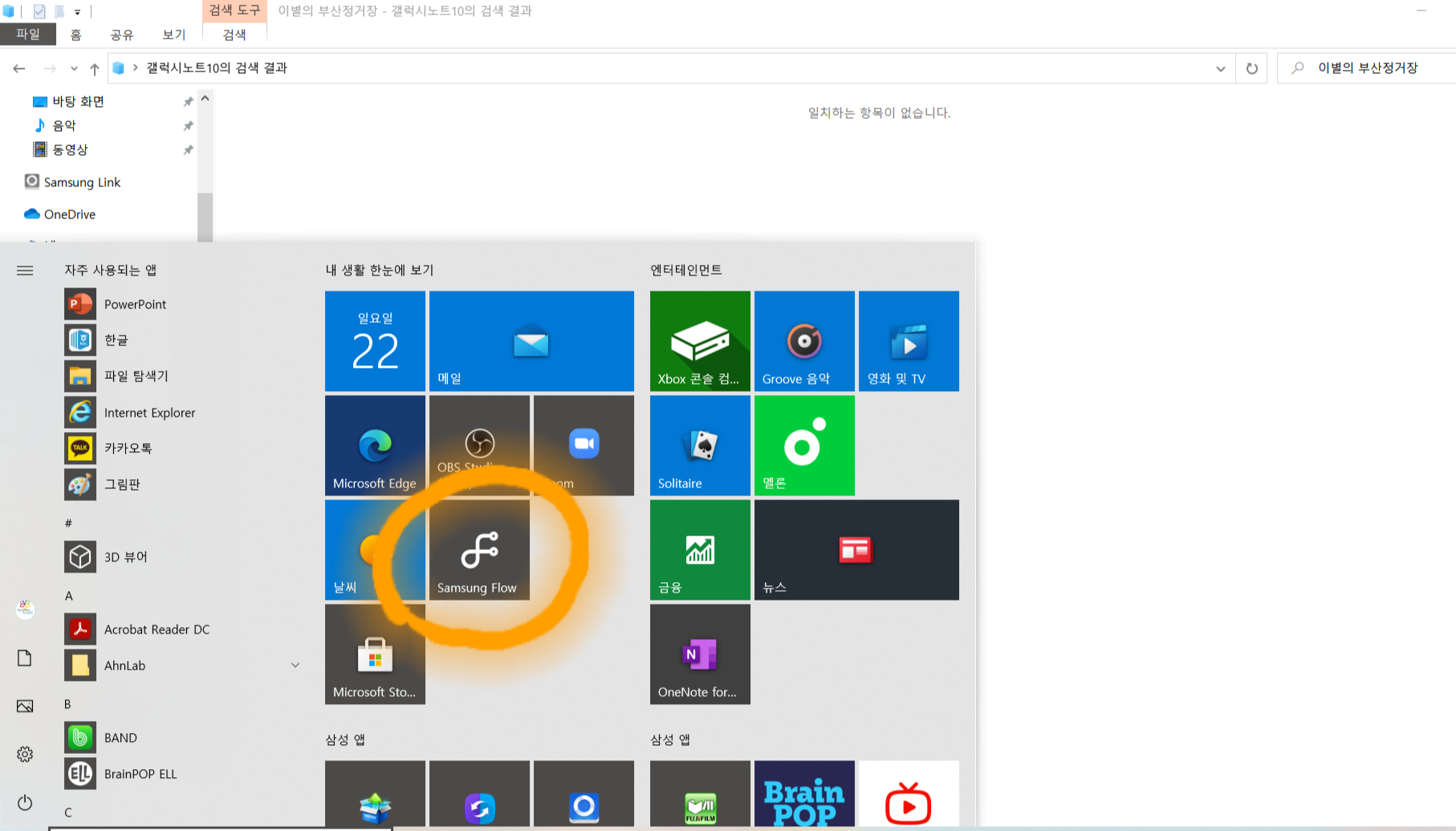This screenshot has width=1456, height=831.
Task: Open the Microsoft Edge tile
Action: [375, 446]
